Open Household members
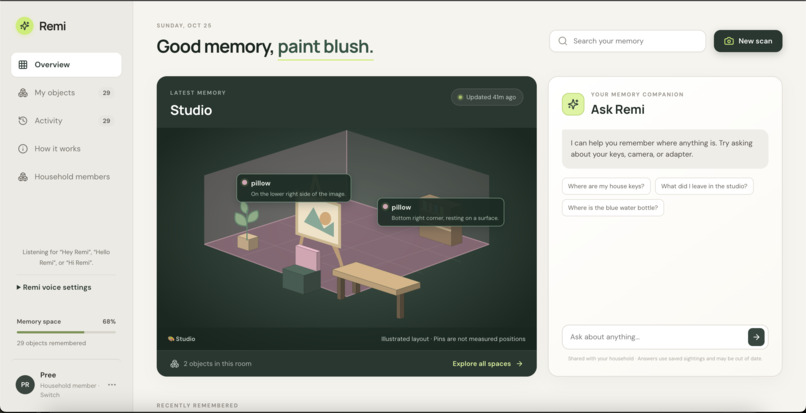Image resolution: width=806 pixels, height=413 pixels. (66, 176)
